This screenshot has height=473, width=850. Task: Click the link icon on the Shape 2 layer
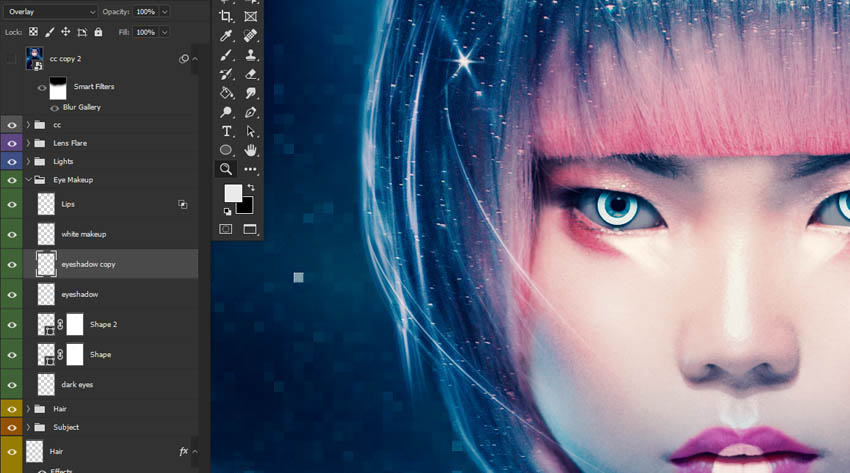tap(60, 325)
